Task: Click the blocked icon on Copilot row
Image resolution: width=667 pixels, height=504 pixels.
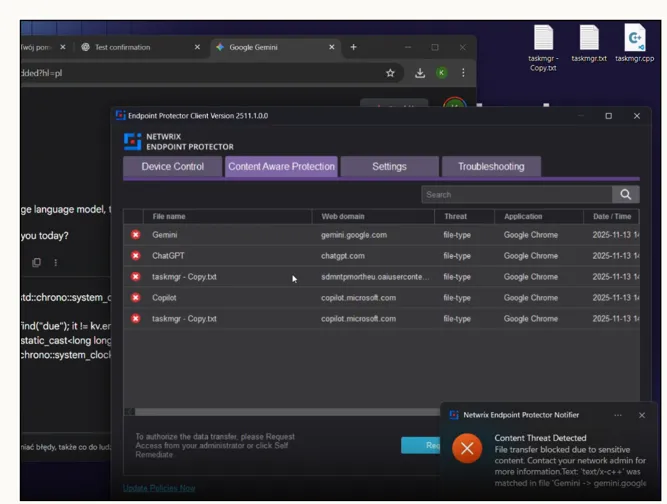Action: click(136, 297)
